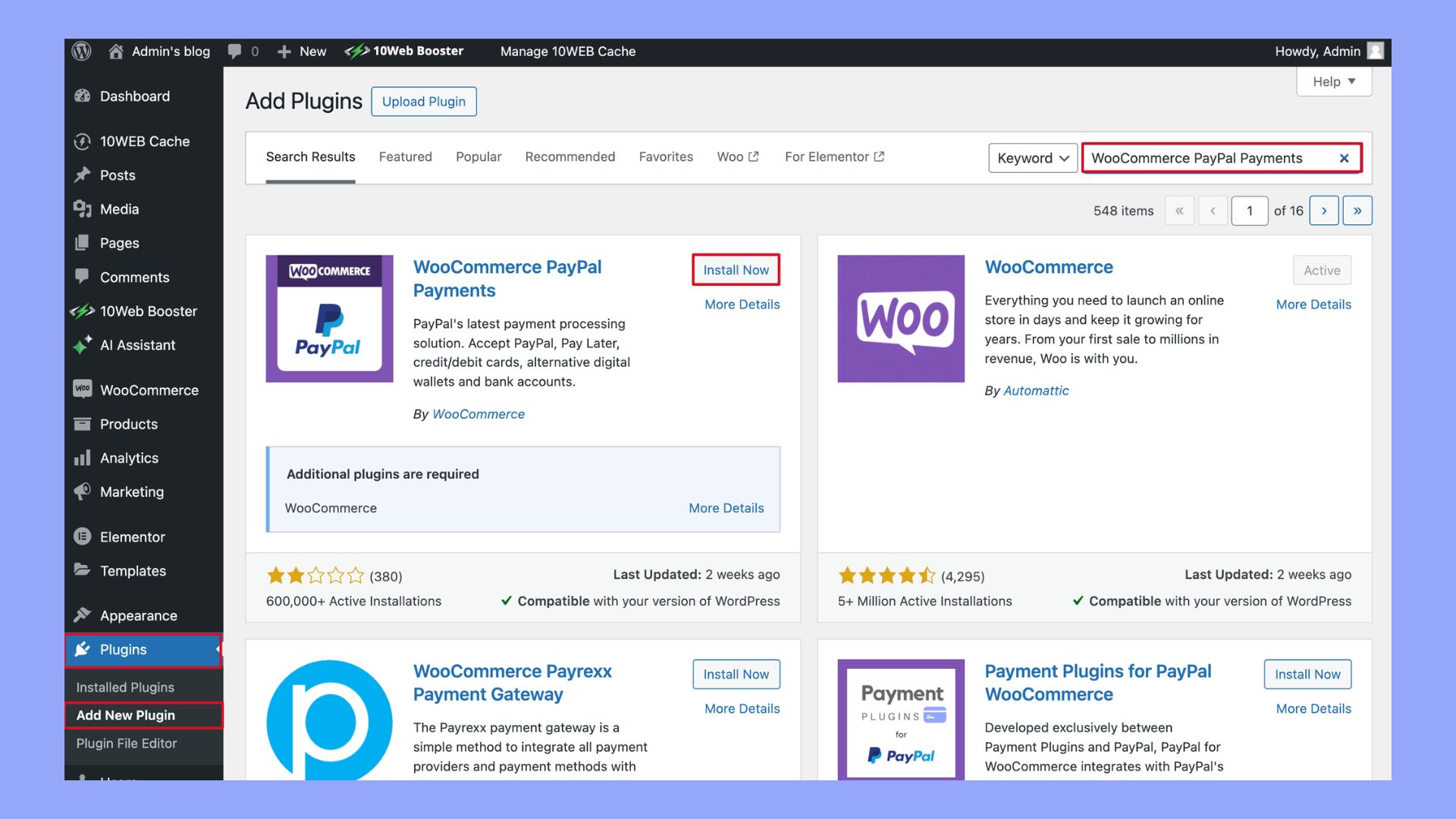This screenshot has height=819, width=1456.
Task: Go to next results page arrow
Action: tap(1324, 211)
